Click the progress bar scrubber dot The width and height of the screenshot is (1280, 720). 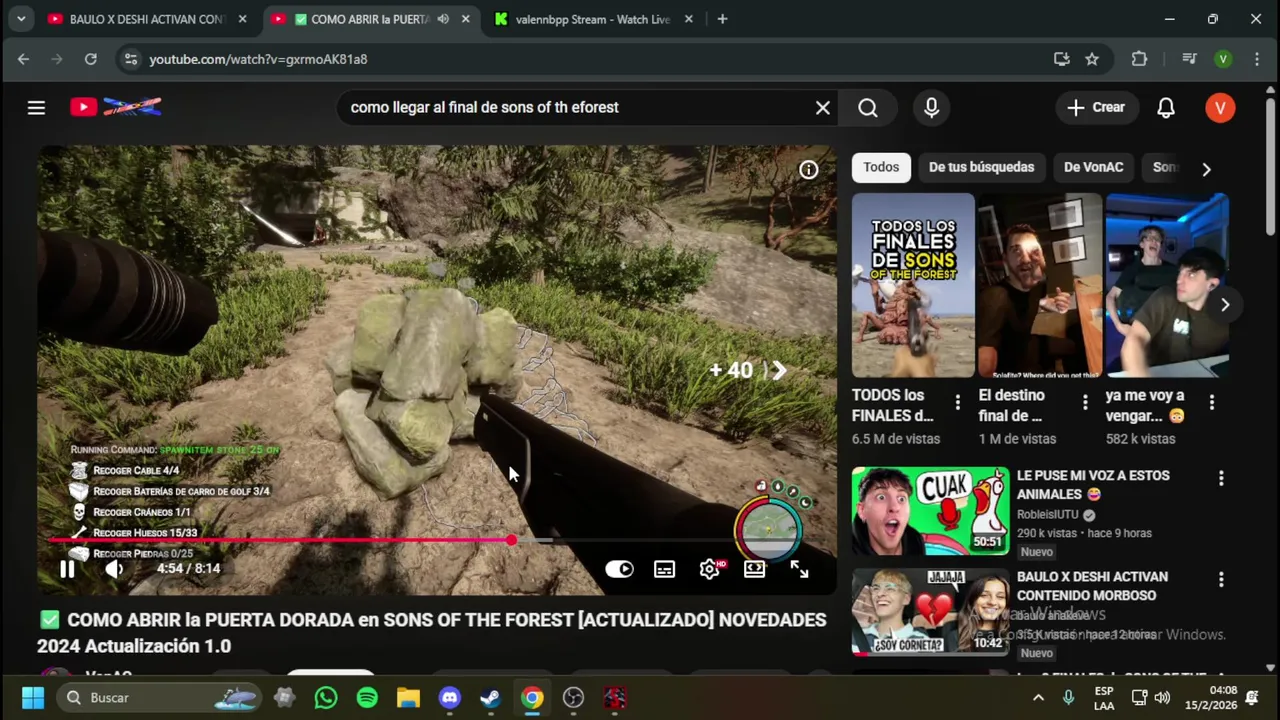click(x=511, y=540)
